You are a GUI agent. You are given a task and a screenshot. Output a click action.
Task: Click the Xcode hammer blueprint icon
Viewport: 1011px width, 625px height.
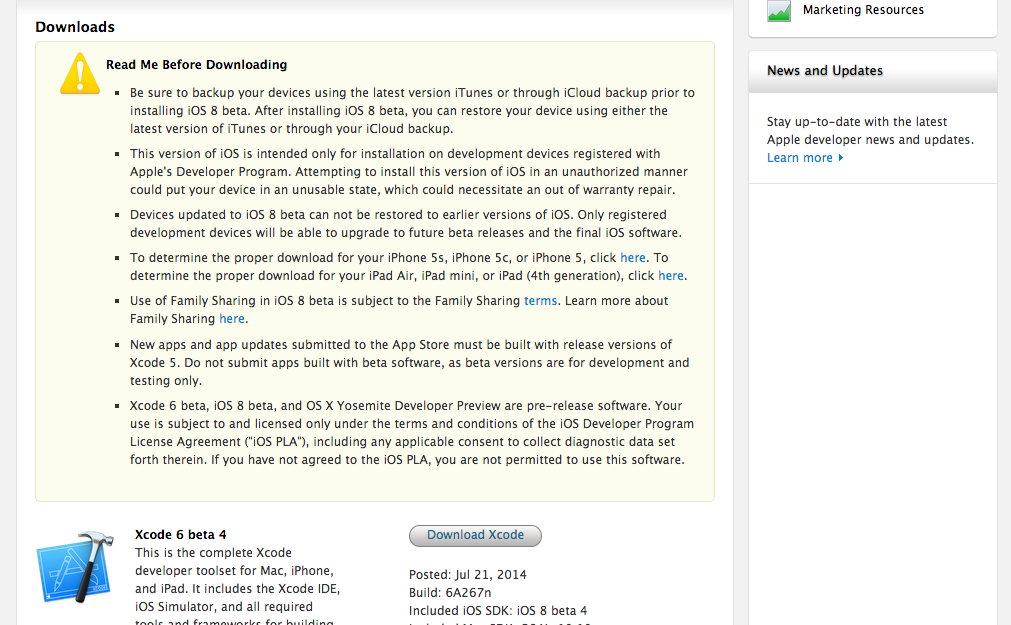pos(72,568)
